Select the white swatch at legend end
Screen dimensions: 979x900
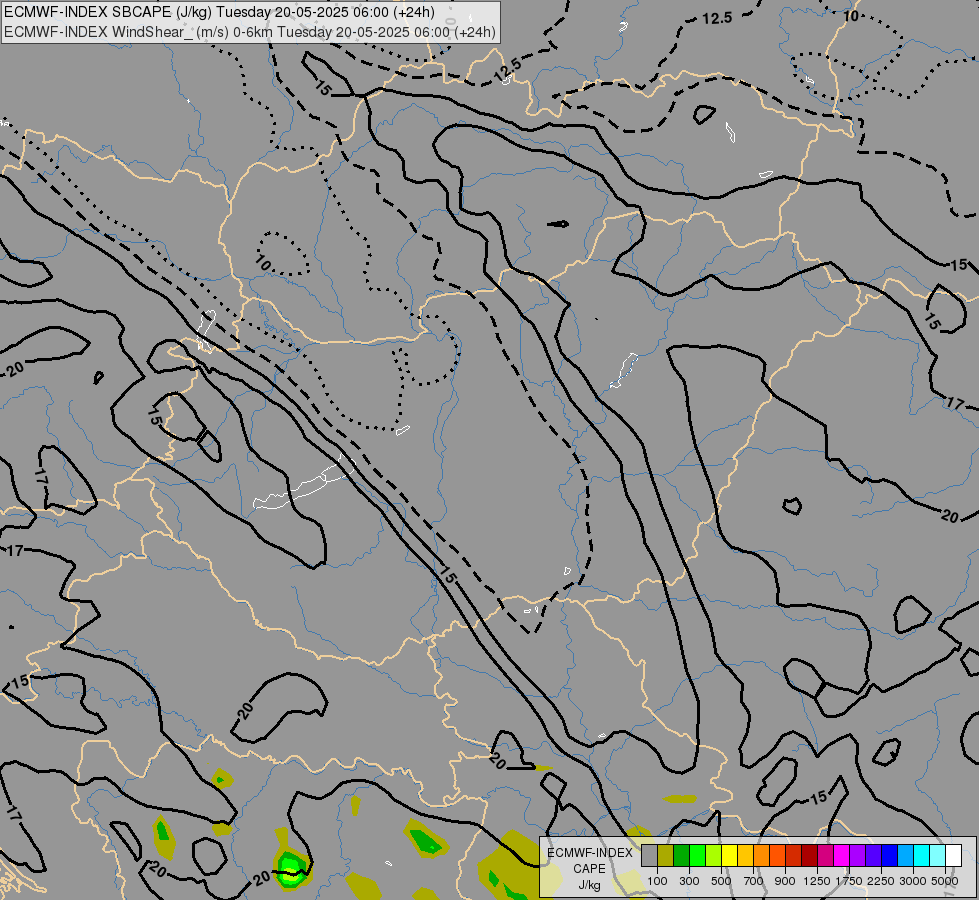coord(953,855)
